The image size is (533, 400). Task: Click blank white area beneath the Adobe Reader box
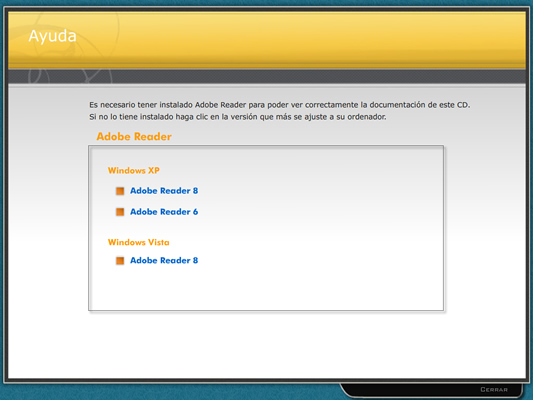click(266, 343)
